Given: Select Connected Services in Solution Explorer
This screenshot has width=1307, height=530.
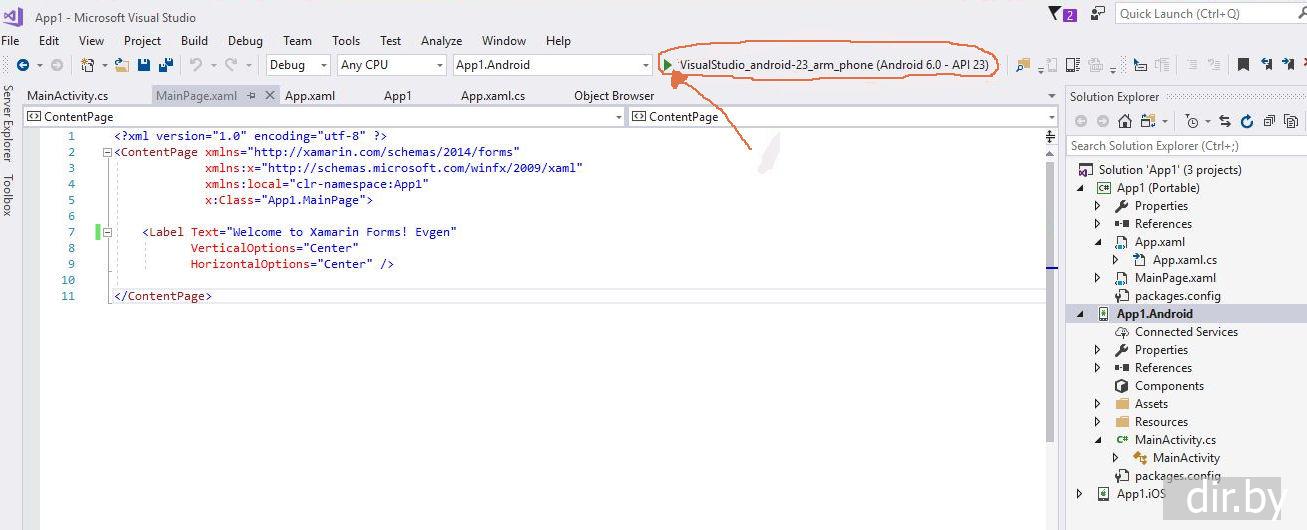Looking at the screenshot, I should tap(1186, 332).
